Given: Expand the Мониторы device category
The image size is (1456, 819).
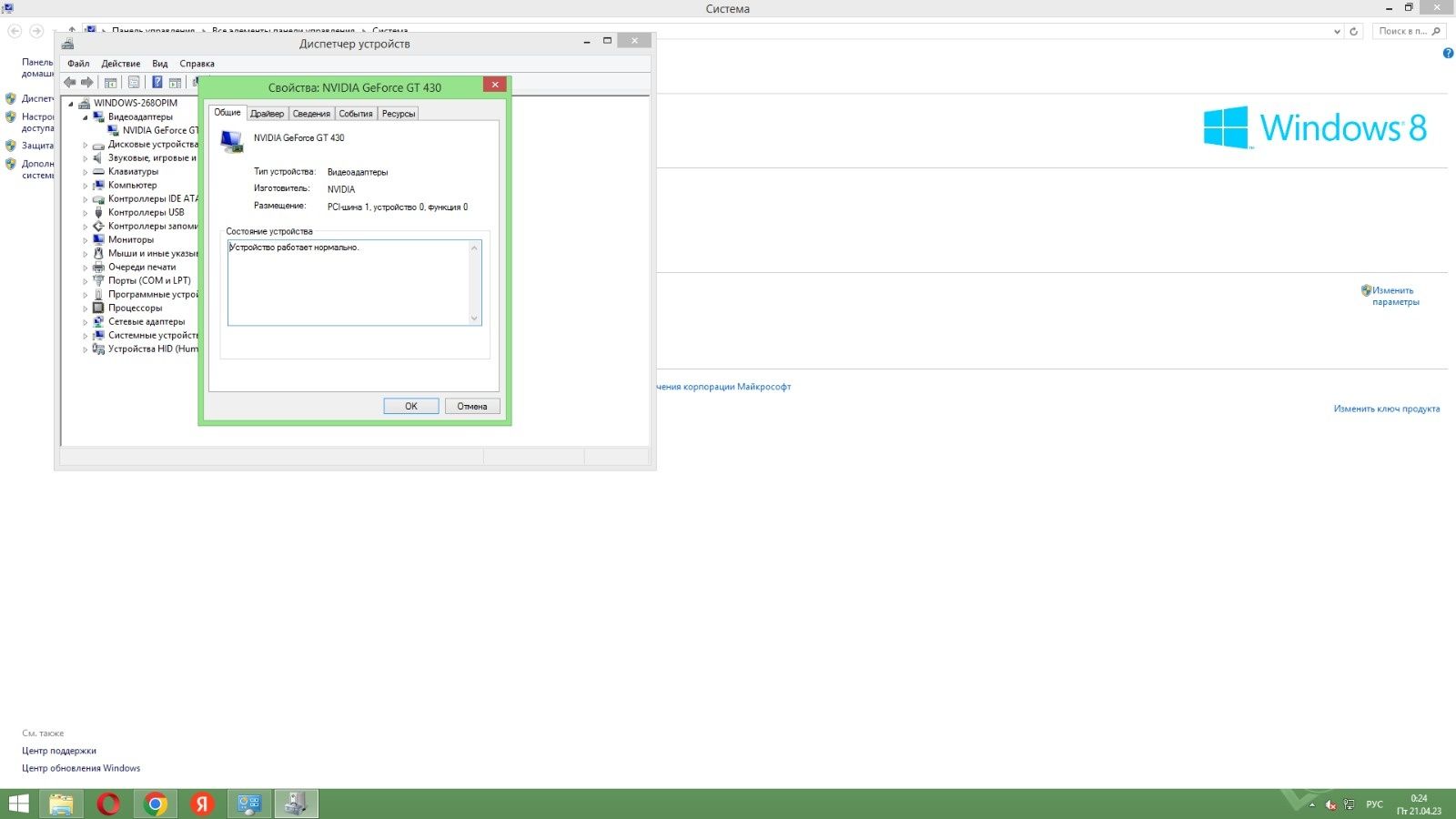Looking at the screenshot, I should [86, 240].
